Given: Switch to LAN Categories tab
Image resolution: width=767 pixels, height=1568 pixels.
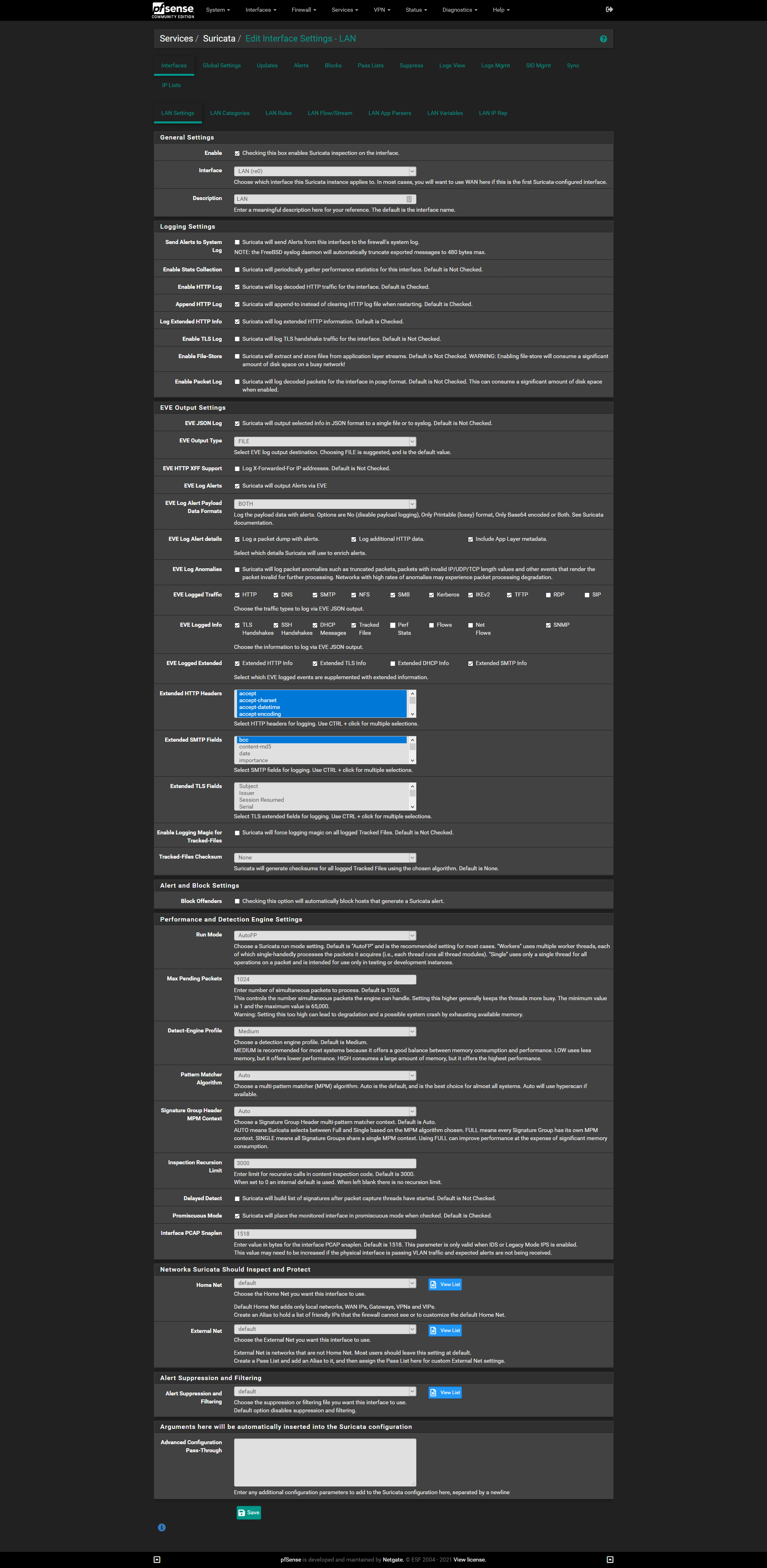Looking at the screenshot, I should click(x=230, y=113).
